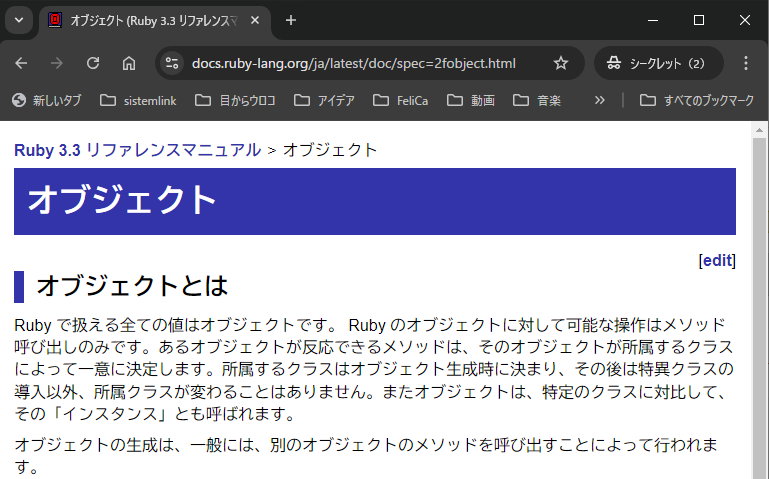Open a new tab with plus button
This screenshot has height=479, width=769.
[x=291, y=20]
